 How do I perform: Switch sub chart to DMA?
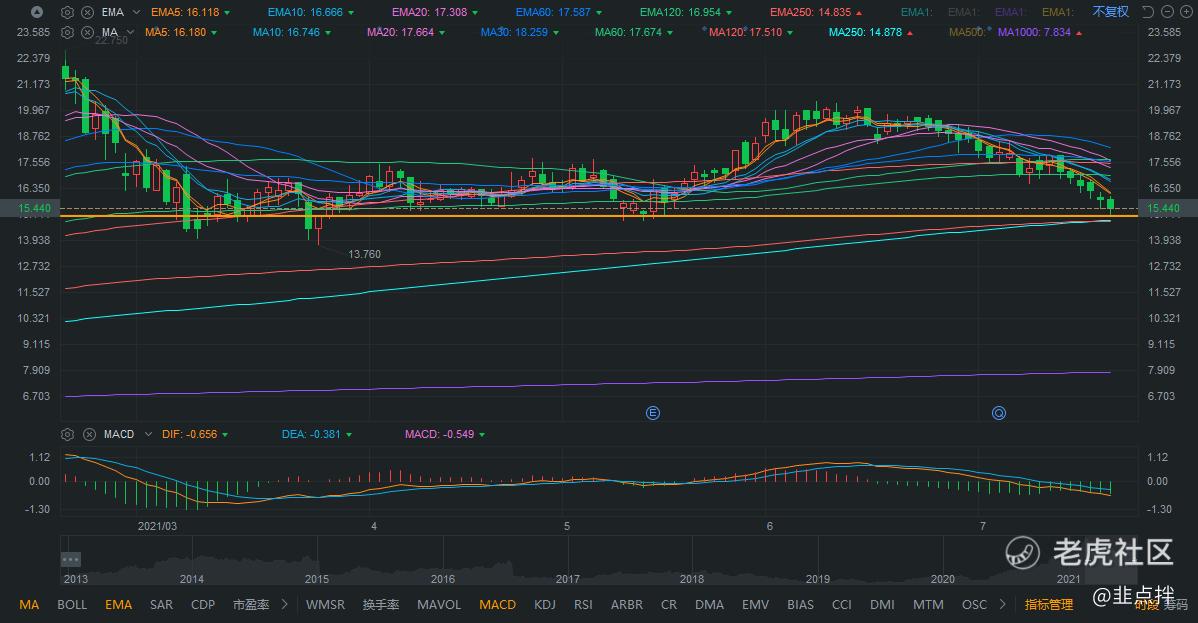[709, 605]
